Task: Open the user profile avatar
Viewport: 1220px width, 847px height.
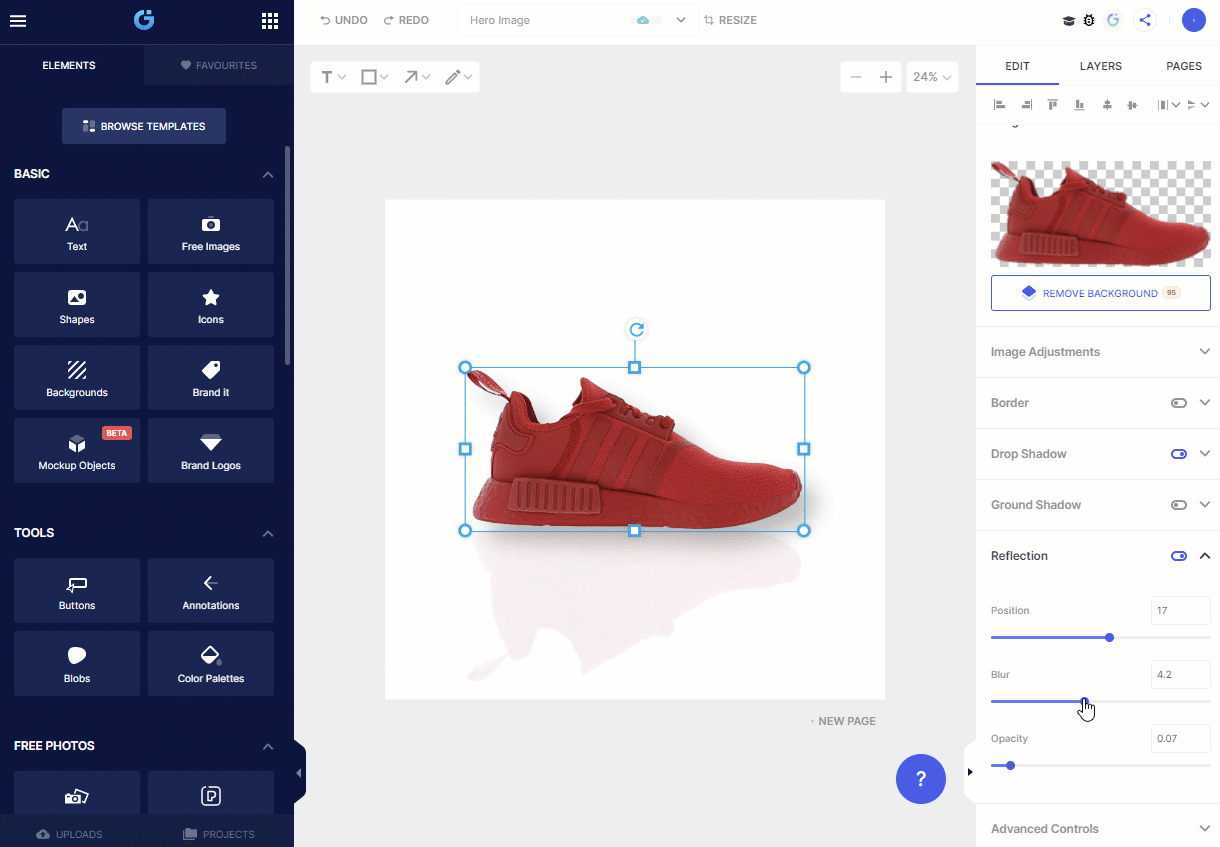Action: pyautogui.click(x=1194, y=20)
